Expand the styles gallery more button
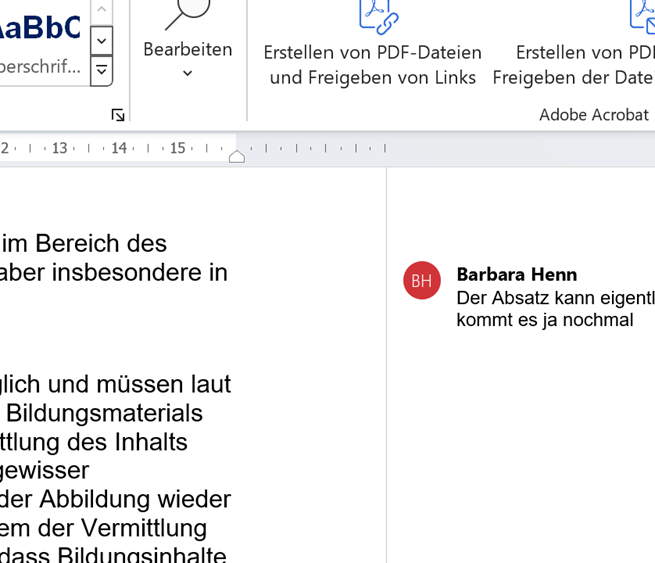 (x=102, y=71)
